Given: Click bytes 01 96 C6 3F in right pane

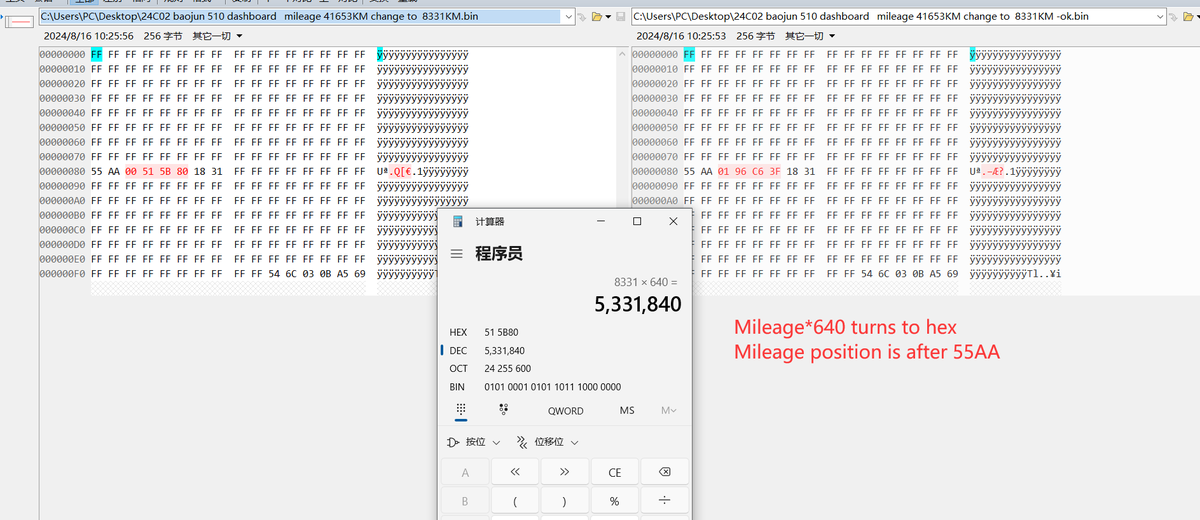Looking at the screenshot, I should coord(749,171).
